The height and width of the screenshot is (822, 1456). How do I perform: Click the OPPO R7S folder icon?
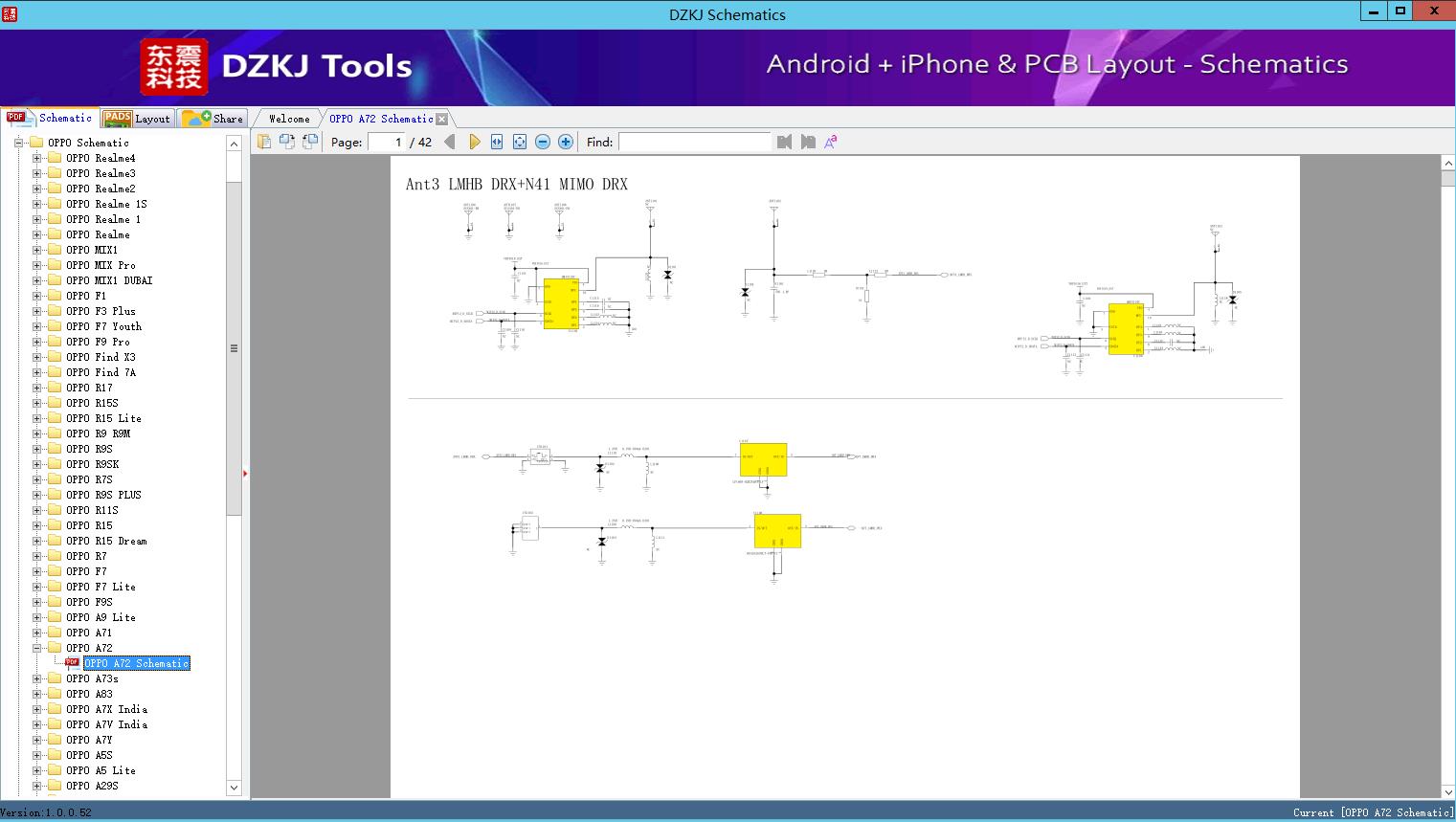point(55,479)
